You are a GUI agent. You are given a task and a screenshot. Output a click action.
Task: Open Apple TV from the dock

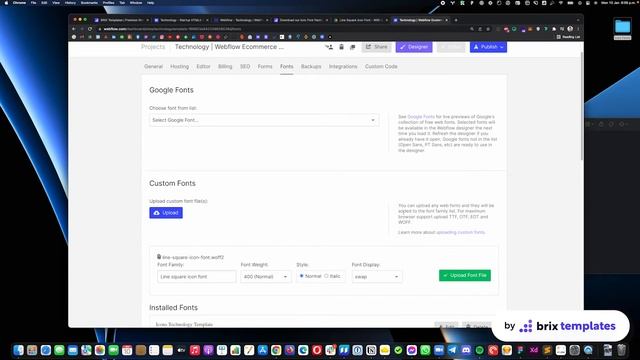(181, 350)
